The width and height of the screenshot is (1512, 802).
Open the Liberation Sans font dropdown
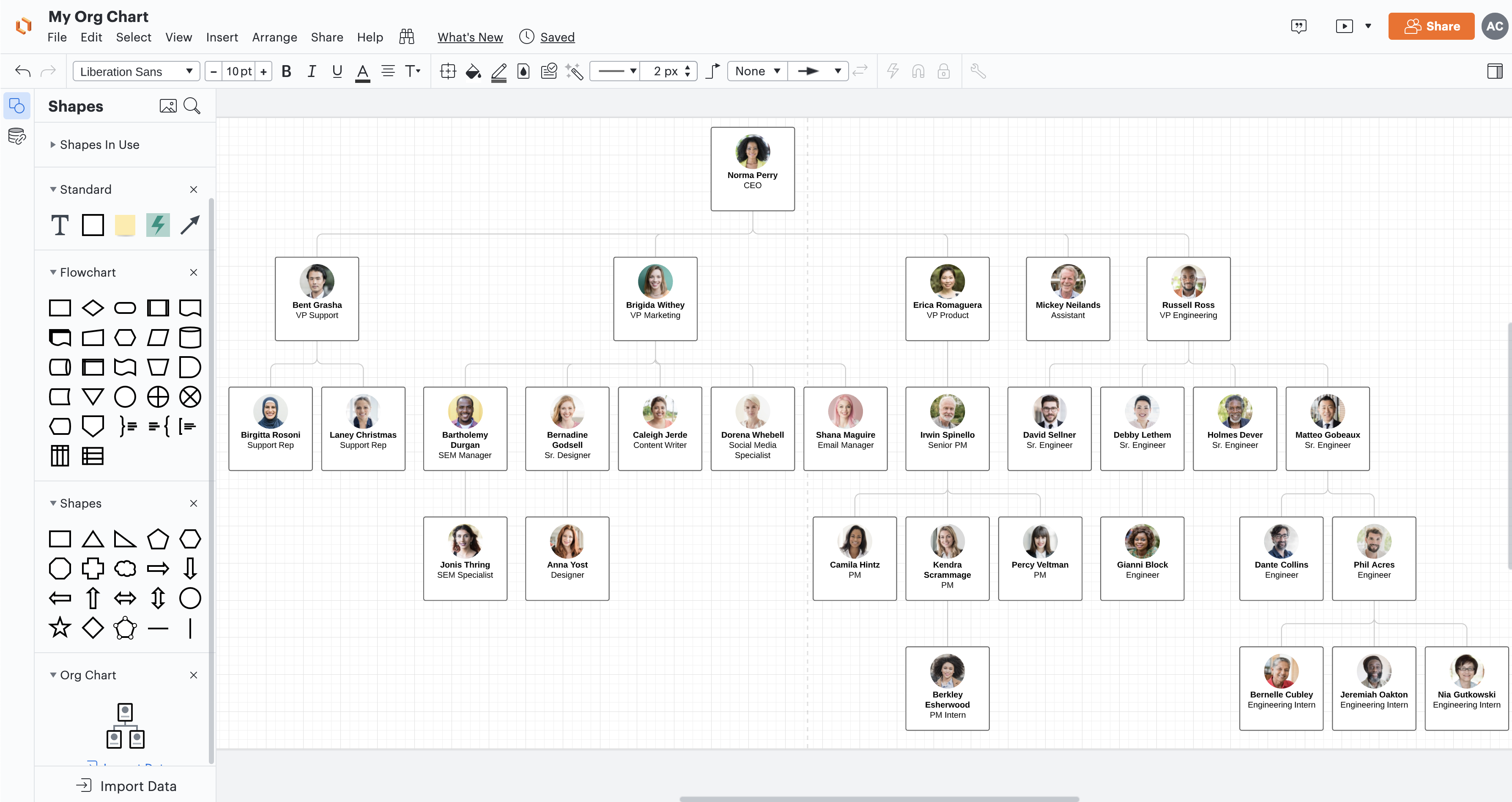136,71
